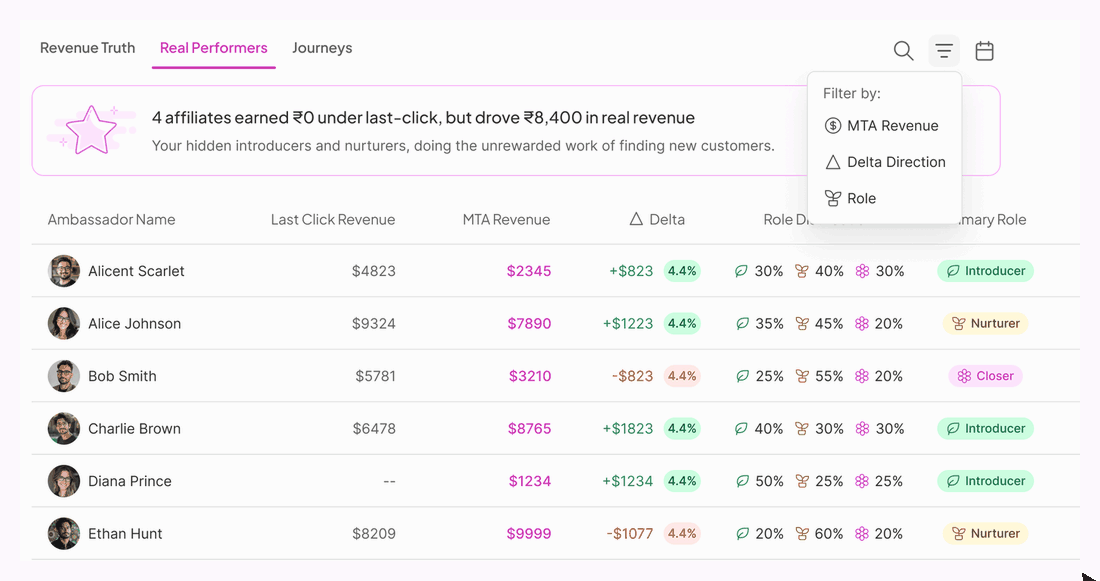This screenshot has height=581, width=1100.
Task: Click delta value +$1823
Action: tap(628, 429)
